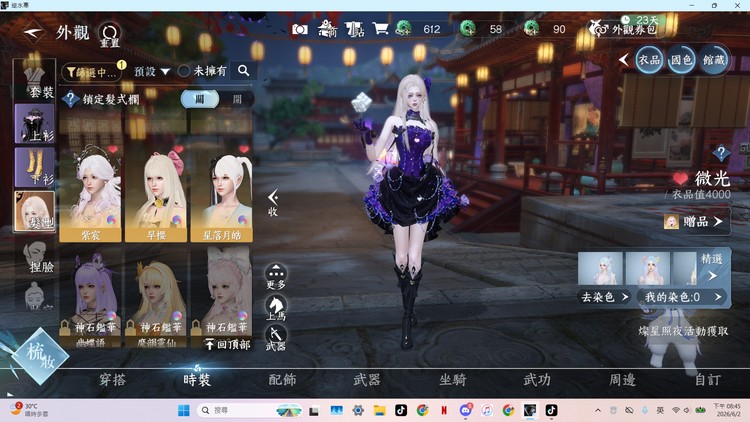Screen dimensions: 750x422
Task: Show weapon with the 武器 icon
Action: pos(276,337)
